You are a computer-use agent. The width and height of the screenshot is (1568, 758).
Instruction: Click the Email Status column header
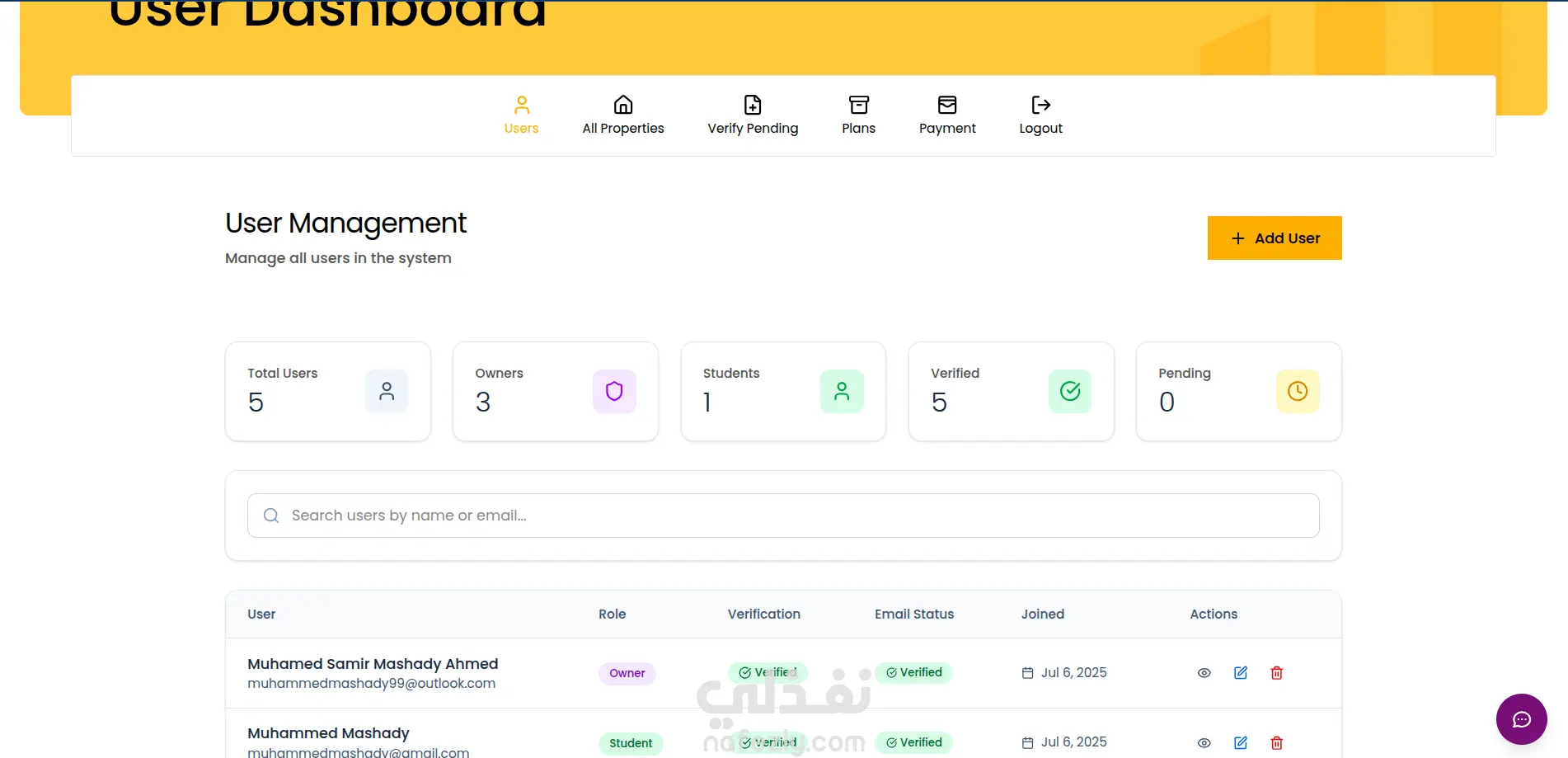coord(914,614)
